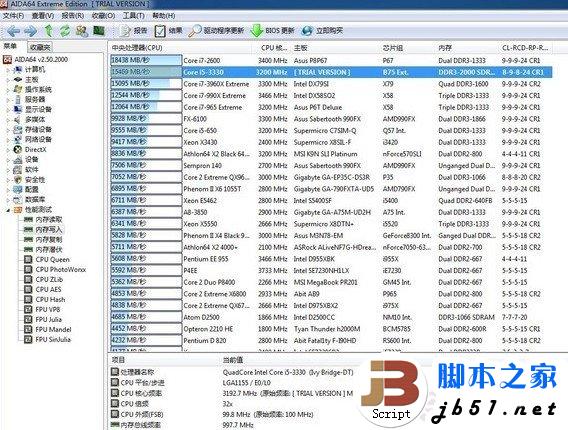
Task: Start 驱动程序更新 from the toolbar
Action: 216,31
